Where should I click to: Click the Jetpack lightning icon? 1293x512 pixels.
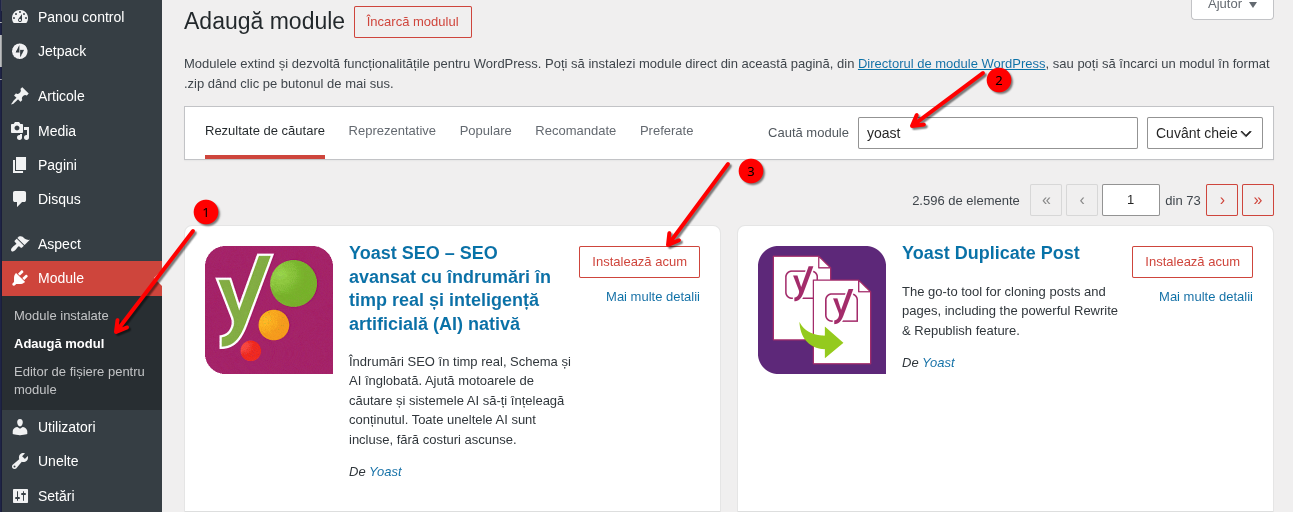click(x=20, y=51)
